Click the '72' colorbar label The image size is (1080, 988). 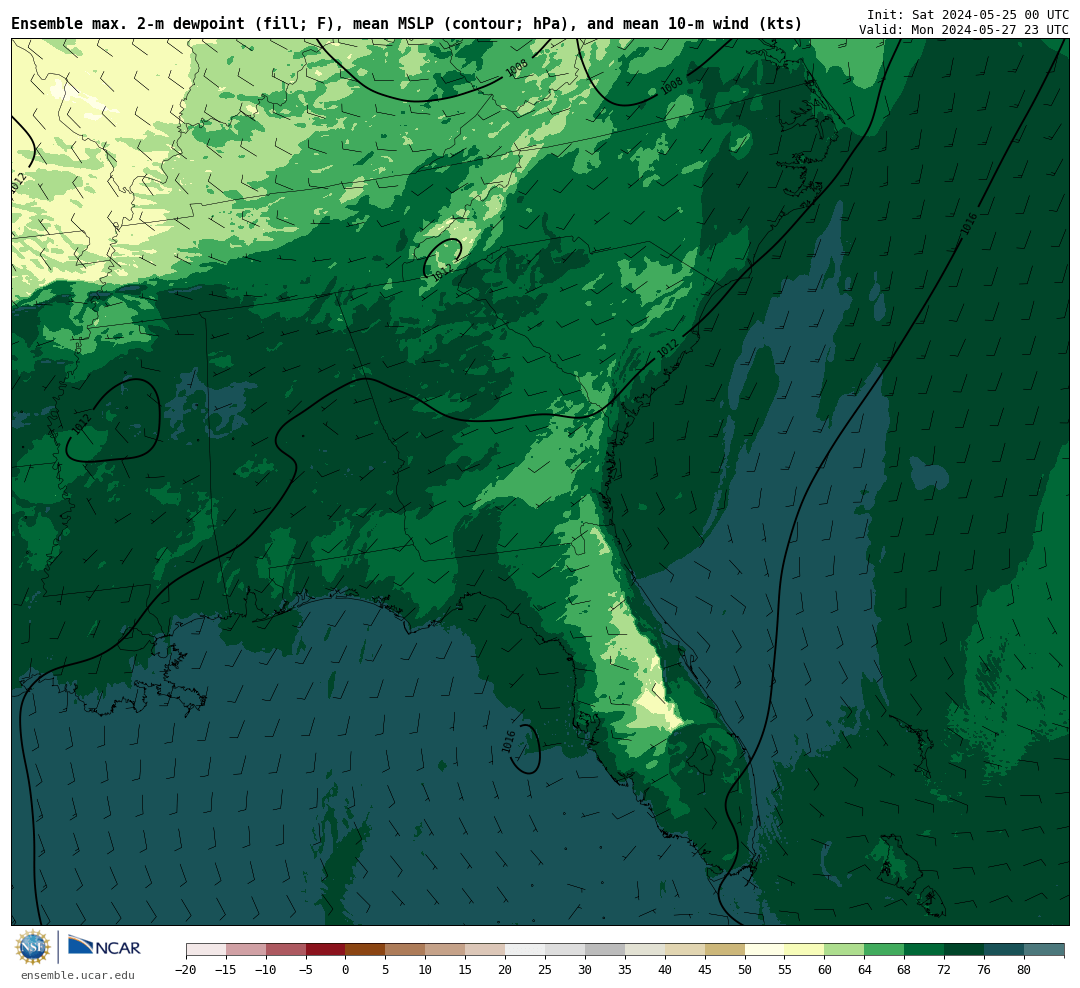coord(944,970)
